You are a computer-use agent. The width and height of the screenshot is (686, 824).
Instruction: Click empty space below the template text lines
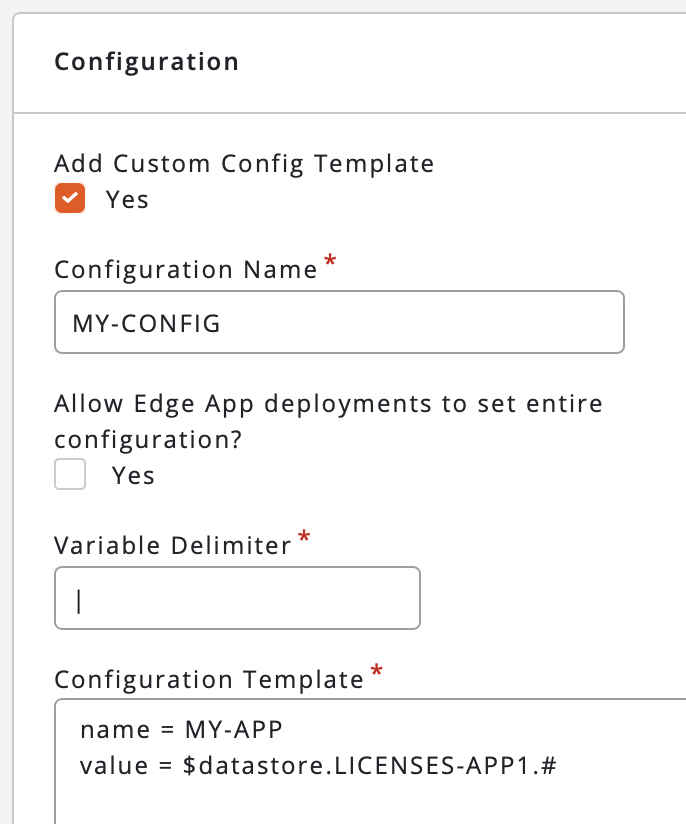370,805
